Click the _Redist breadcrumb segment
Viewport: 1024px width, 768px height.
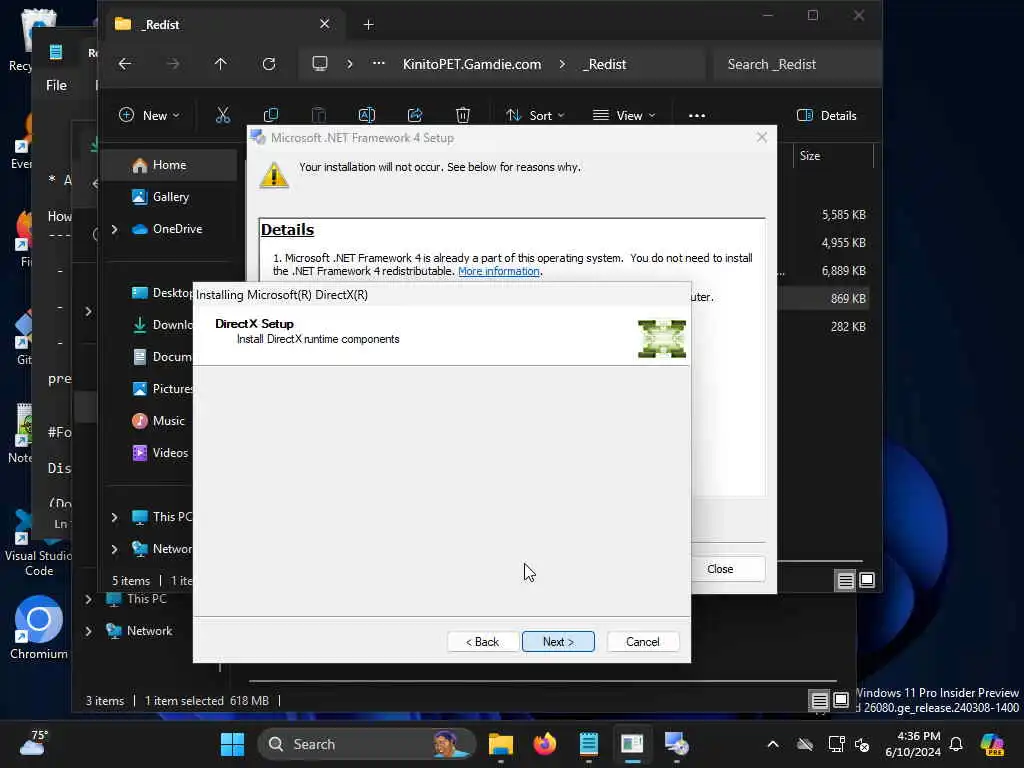604,64
